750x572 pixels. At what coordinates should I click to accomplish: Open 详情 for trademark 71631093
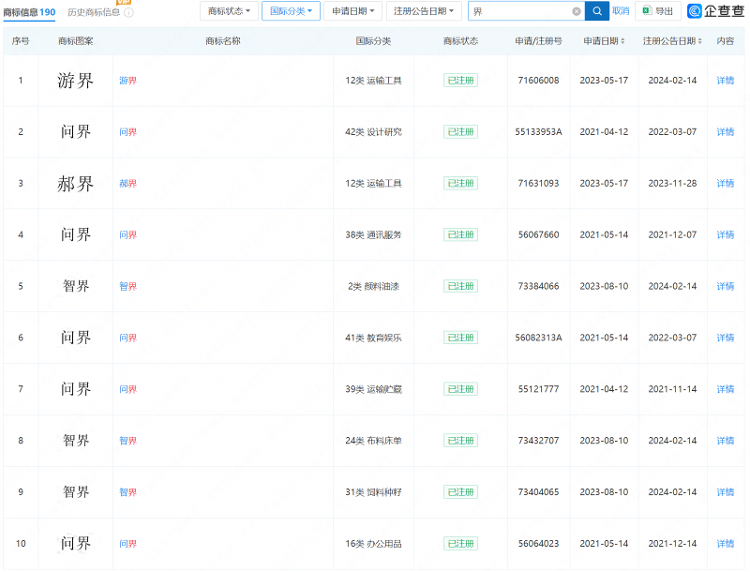coord(725,183)
